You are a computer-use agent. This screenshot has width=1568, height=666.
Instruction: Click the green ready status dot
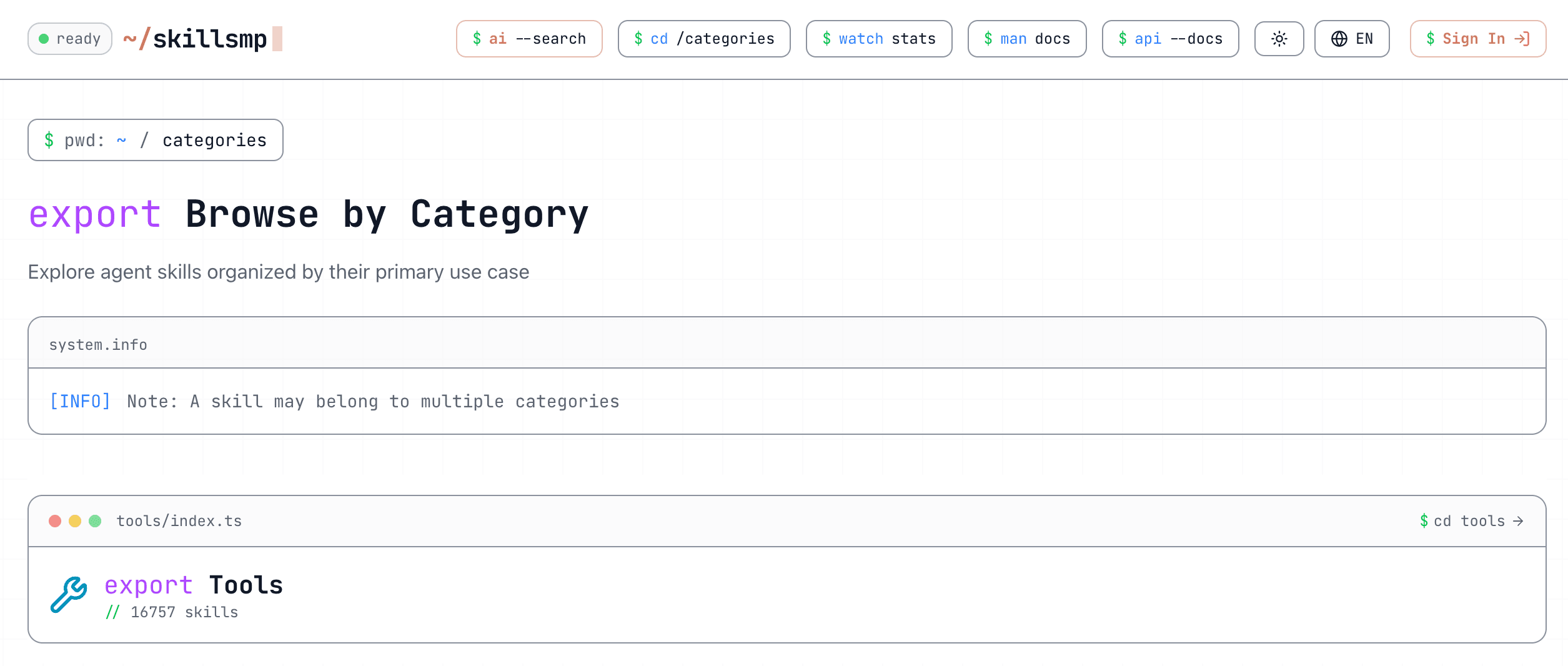(44, 39)
